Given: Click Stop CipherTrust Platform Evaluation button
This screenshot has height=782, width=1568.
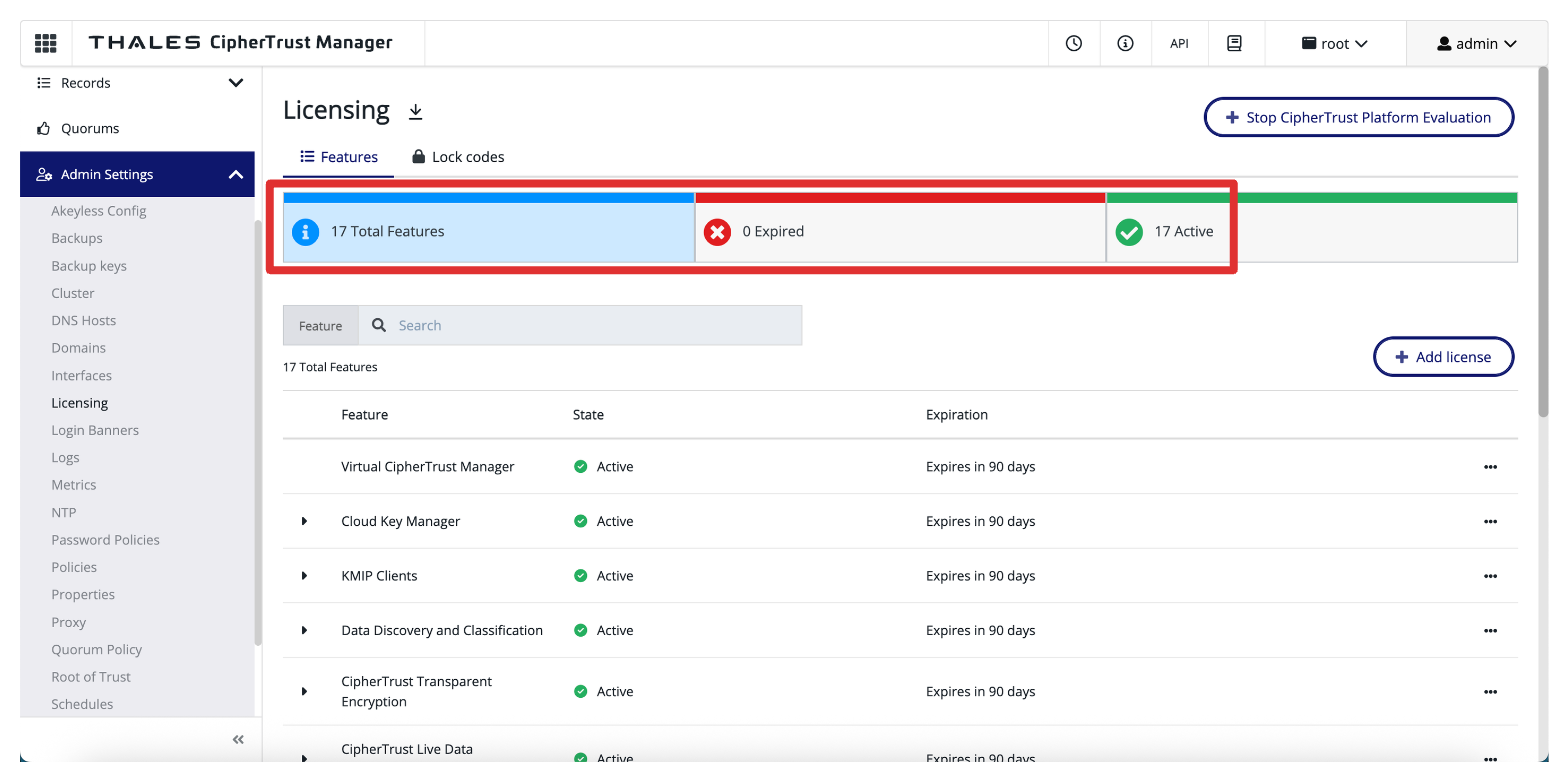Looking at the screenshot, I should coord(1358,118).
